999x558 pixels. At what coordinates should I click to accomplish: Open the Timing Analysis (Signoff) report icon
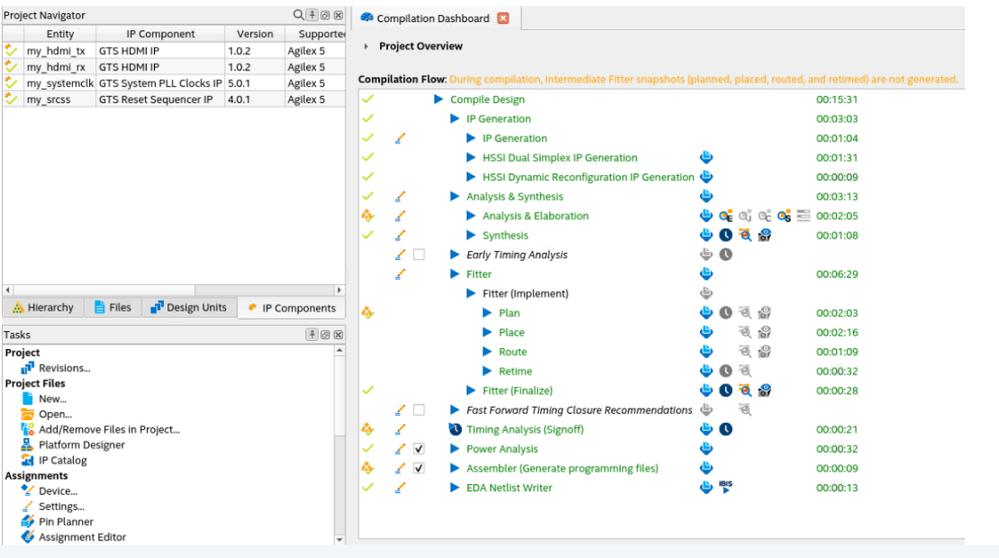tap(707, 429)
